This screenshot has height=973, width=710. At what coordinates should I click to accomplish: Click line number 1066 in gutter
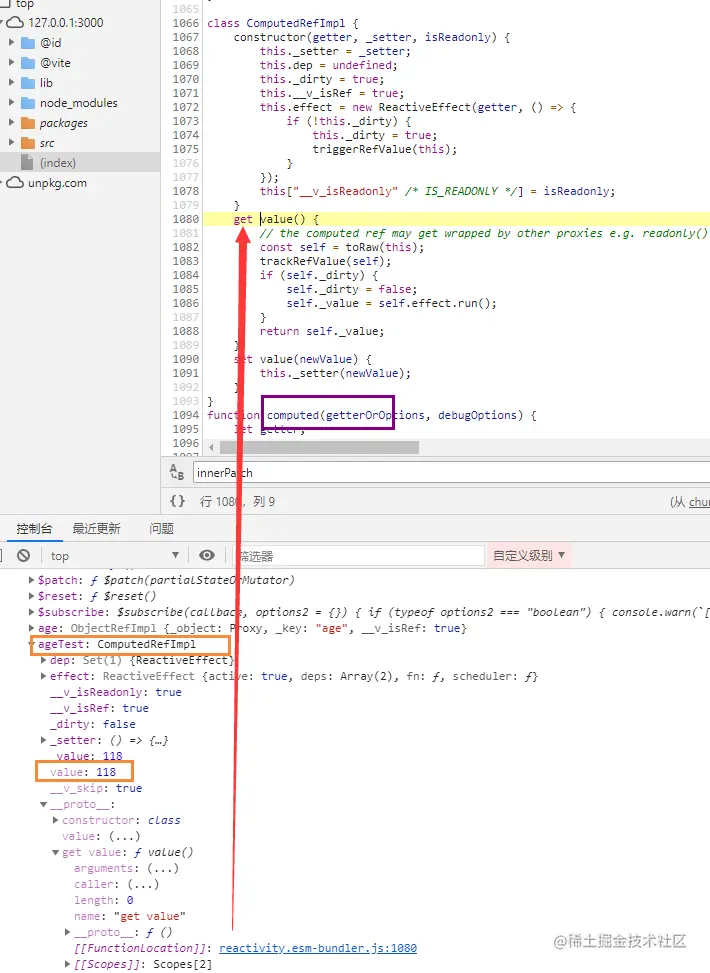tap(186, 23)
